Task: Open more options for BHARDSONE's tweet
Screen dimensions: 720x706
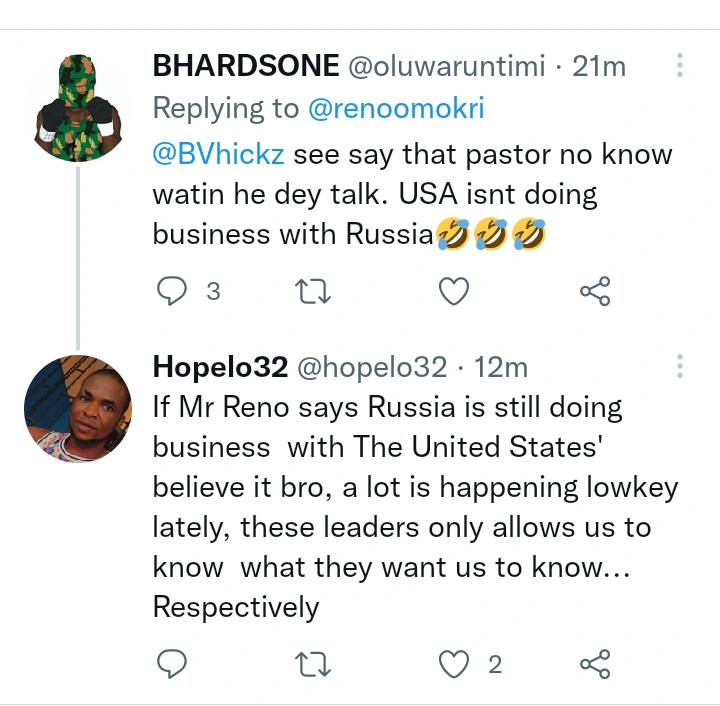Action: tap(680, 67)
